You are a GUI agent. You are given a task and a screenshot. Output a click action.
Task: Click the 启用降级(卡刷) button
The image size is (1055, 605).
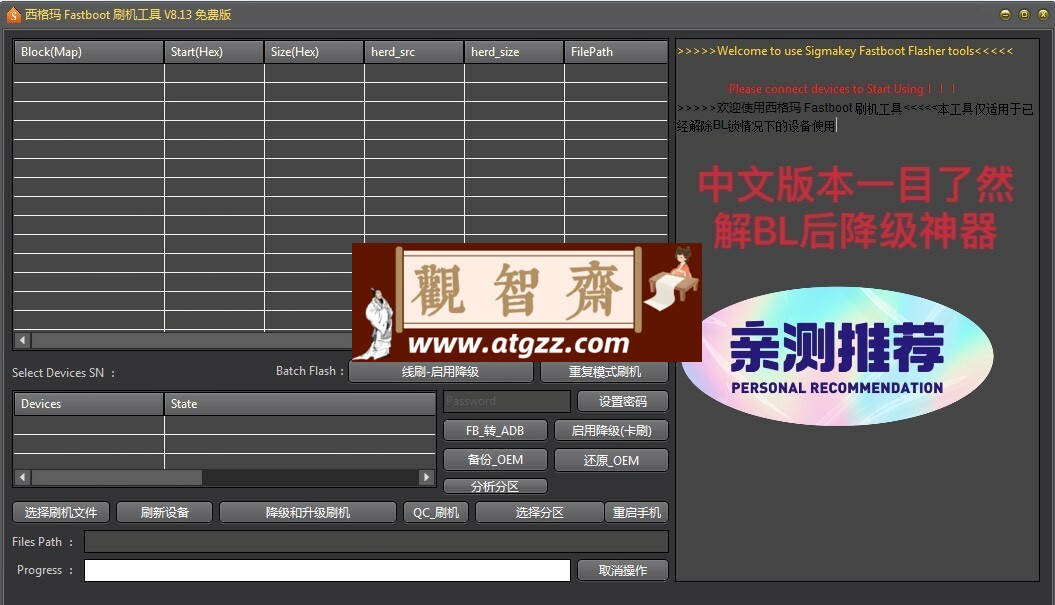611,431
